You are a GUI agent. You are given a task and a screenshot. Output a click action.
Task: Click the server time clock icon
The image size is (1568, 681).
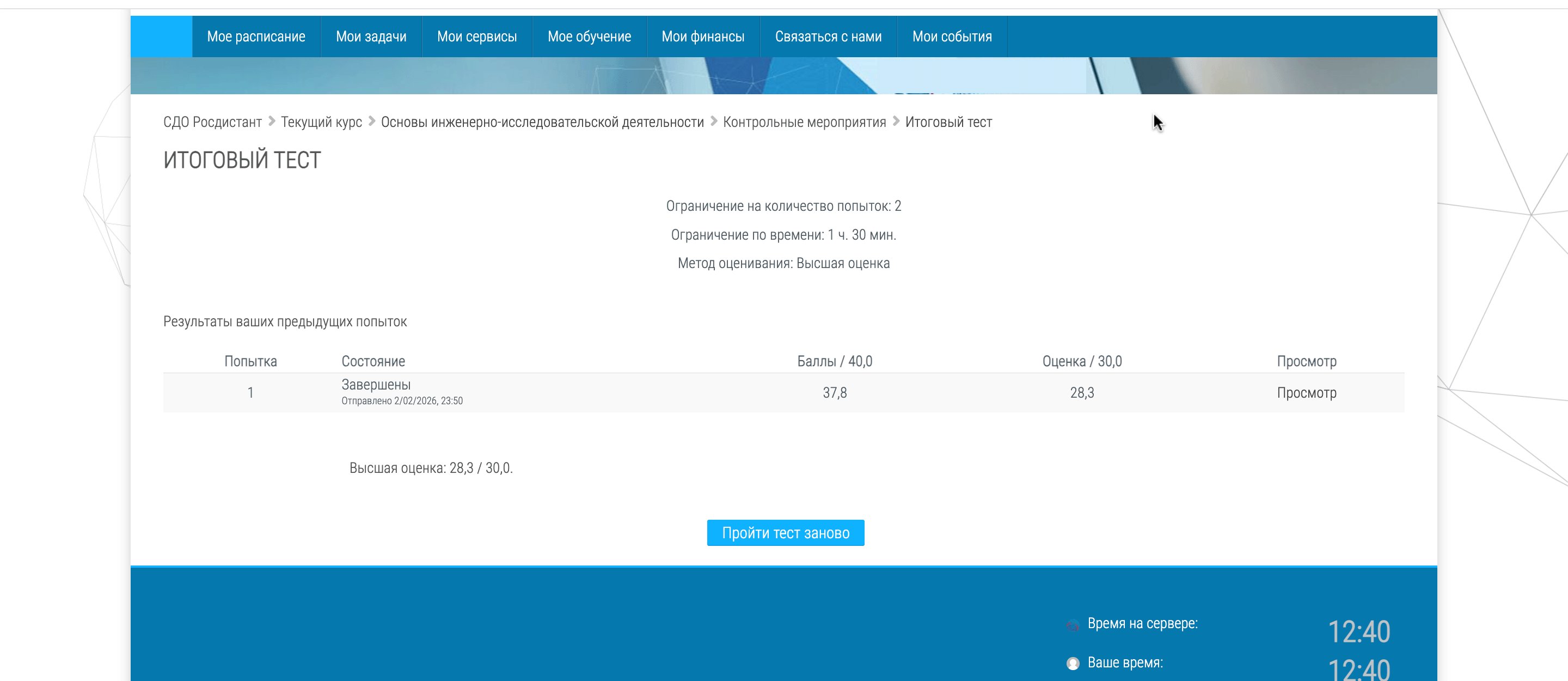[1073, 625]
